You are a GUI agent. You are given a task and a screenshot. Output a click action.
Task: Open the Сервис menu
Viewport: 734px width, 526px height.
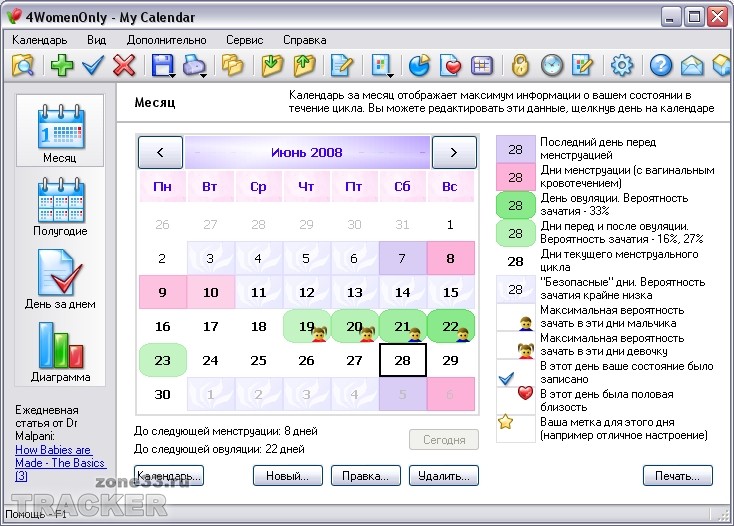coord(244,40)
